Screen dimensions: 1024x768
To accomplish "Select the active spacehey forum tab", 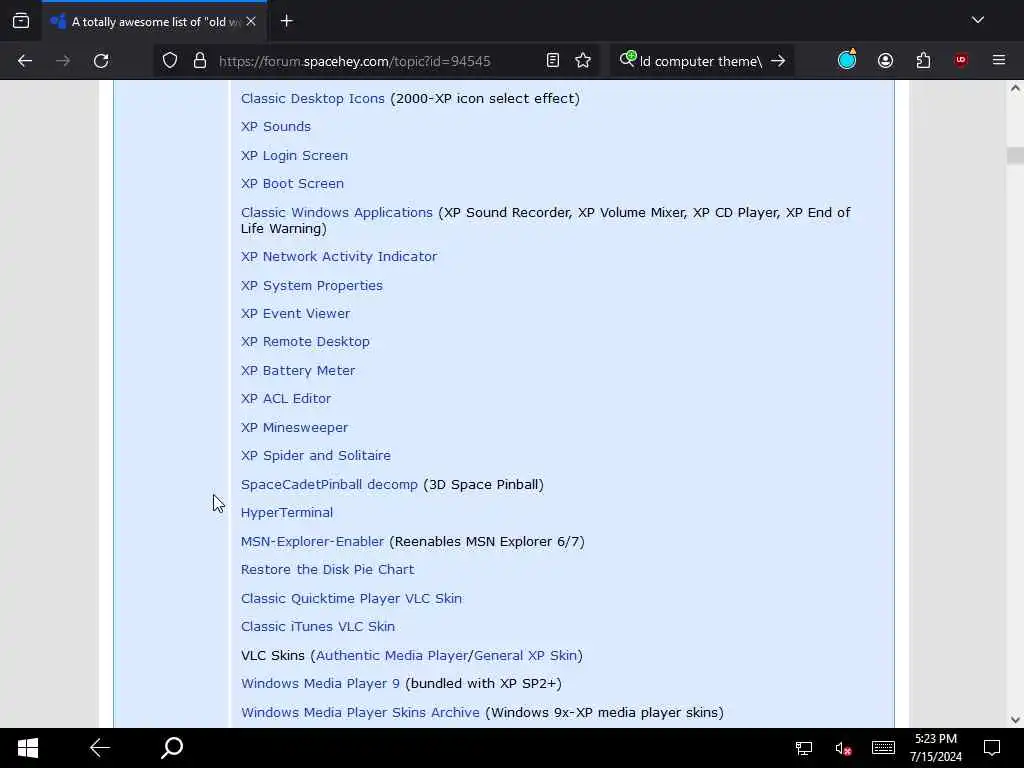I will tap(155, 22).
